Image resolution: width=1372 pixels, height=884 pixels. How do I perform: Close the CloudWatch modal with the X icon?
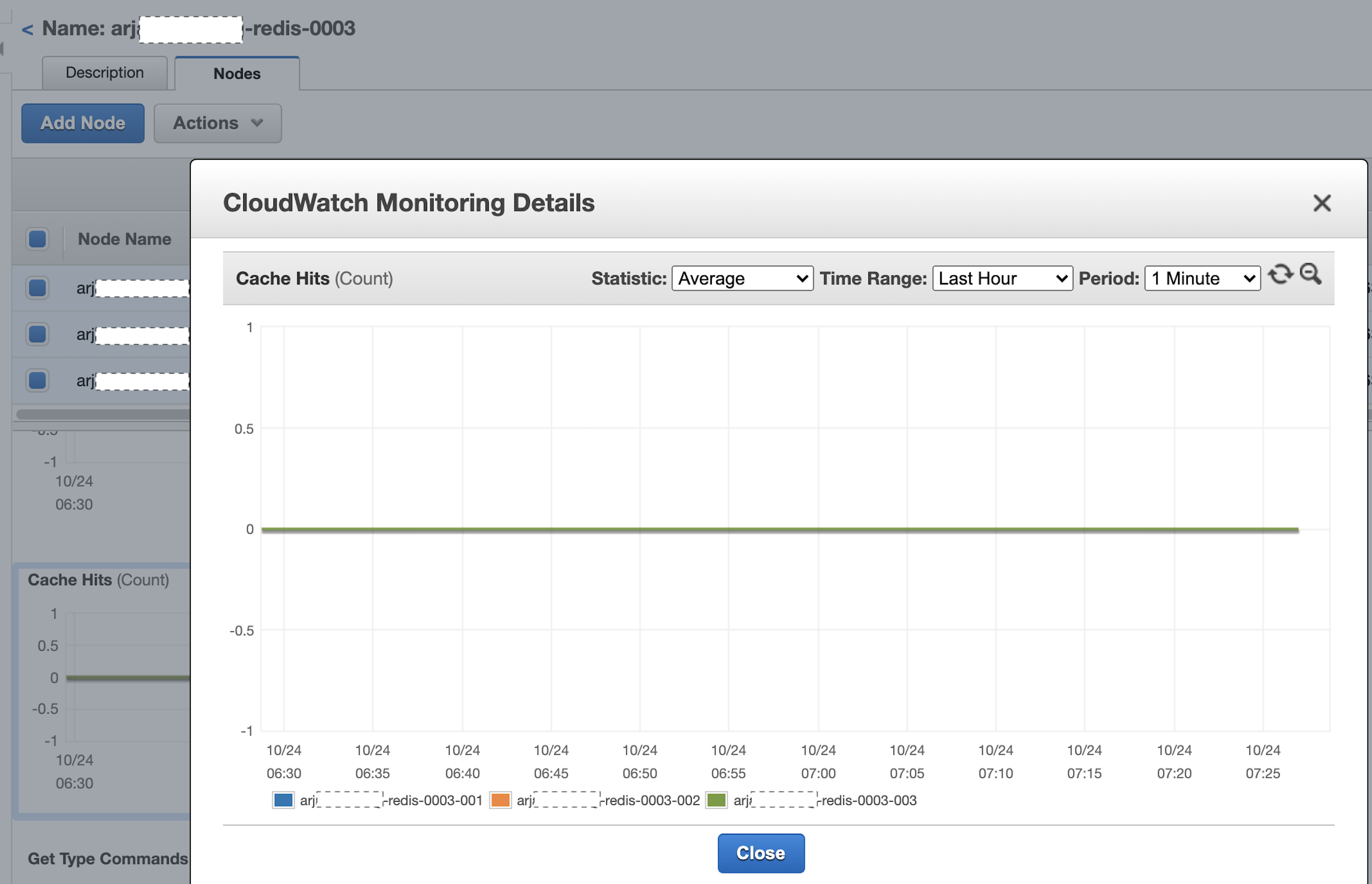pyautogui.click(x=1322, y=203)
